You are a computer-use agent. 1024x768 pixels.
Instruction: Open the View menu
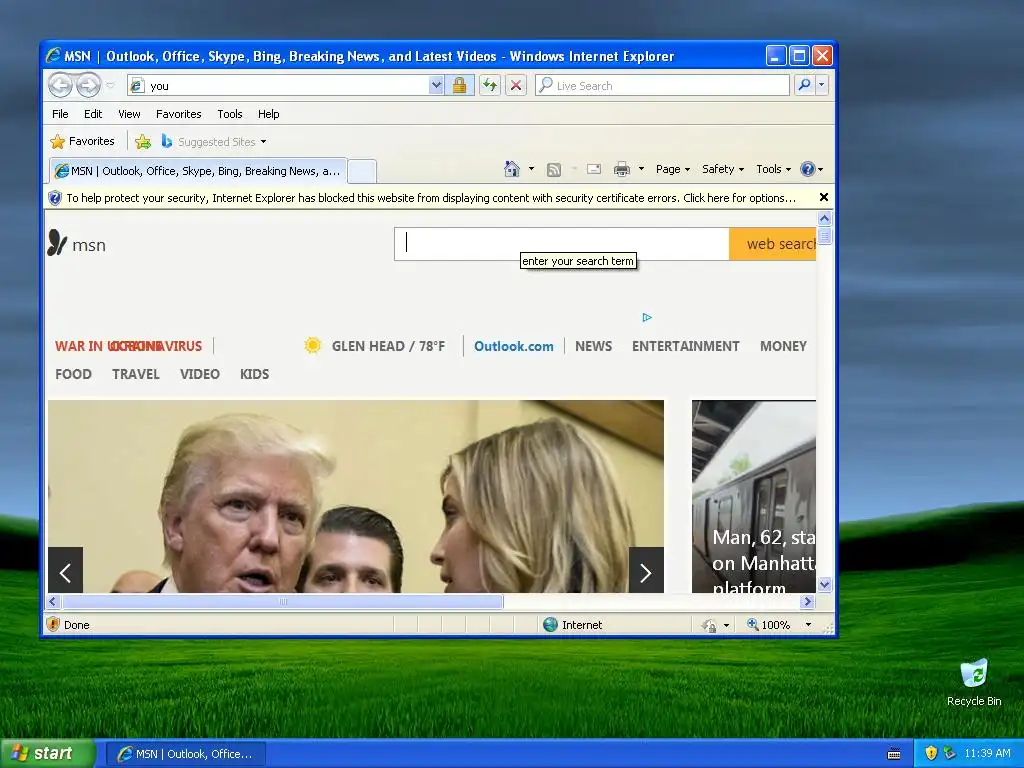point(129,114)
